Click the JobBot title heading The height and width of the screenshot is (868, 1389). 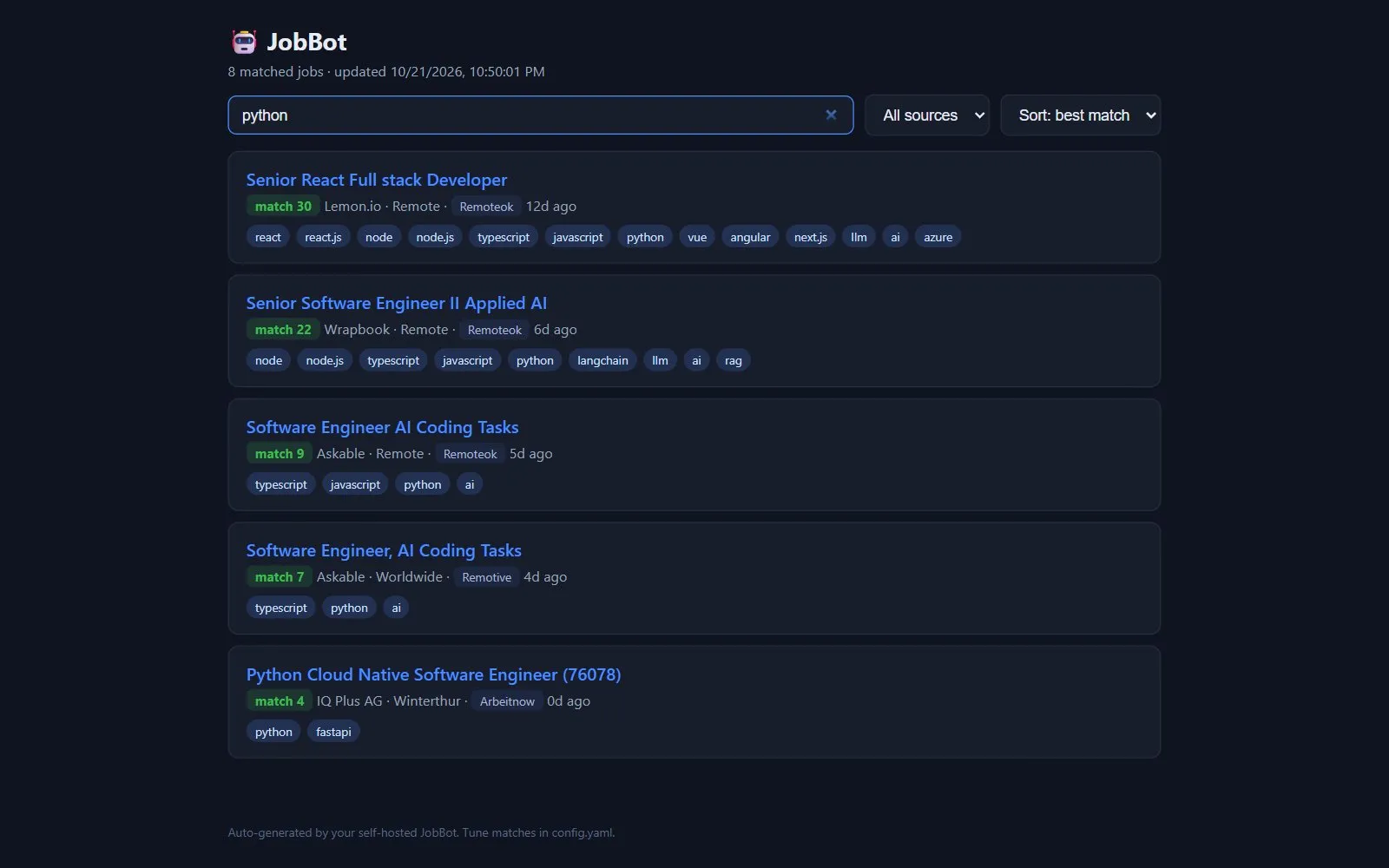tap(306, 42)
